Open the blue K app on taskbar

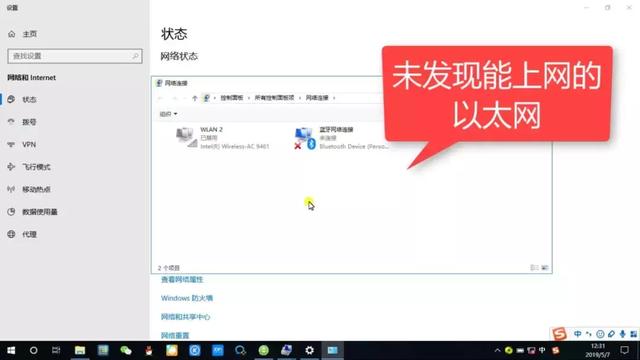(x=195, y=350)
